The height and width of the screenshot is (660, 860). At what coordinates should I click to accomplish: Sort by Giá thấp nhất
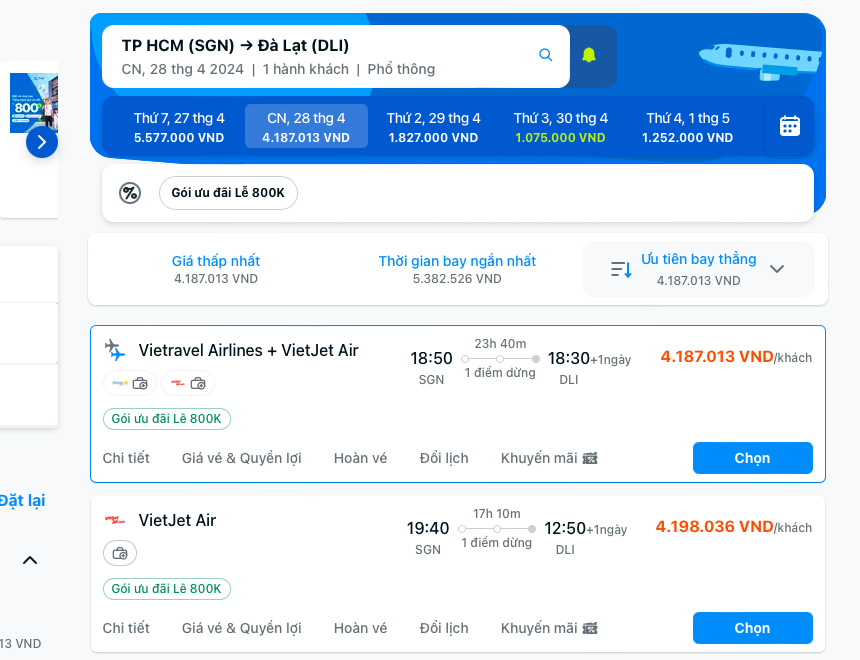(214, 268)
